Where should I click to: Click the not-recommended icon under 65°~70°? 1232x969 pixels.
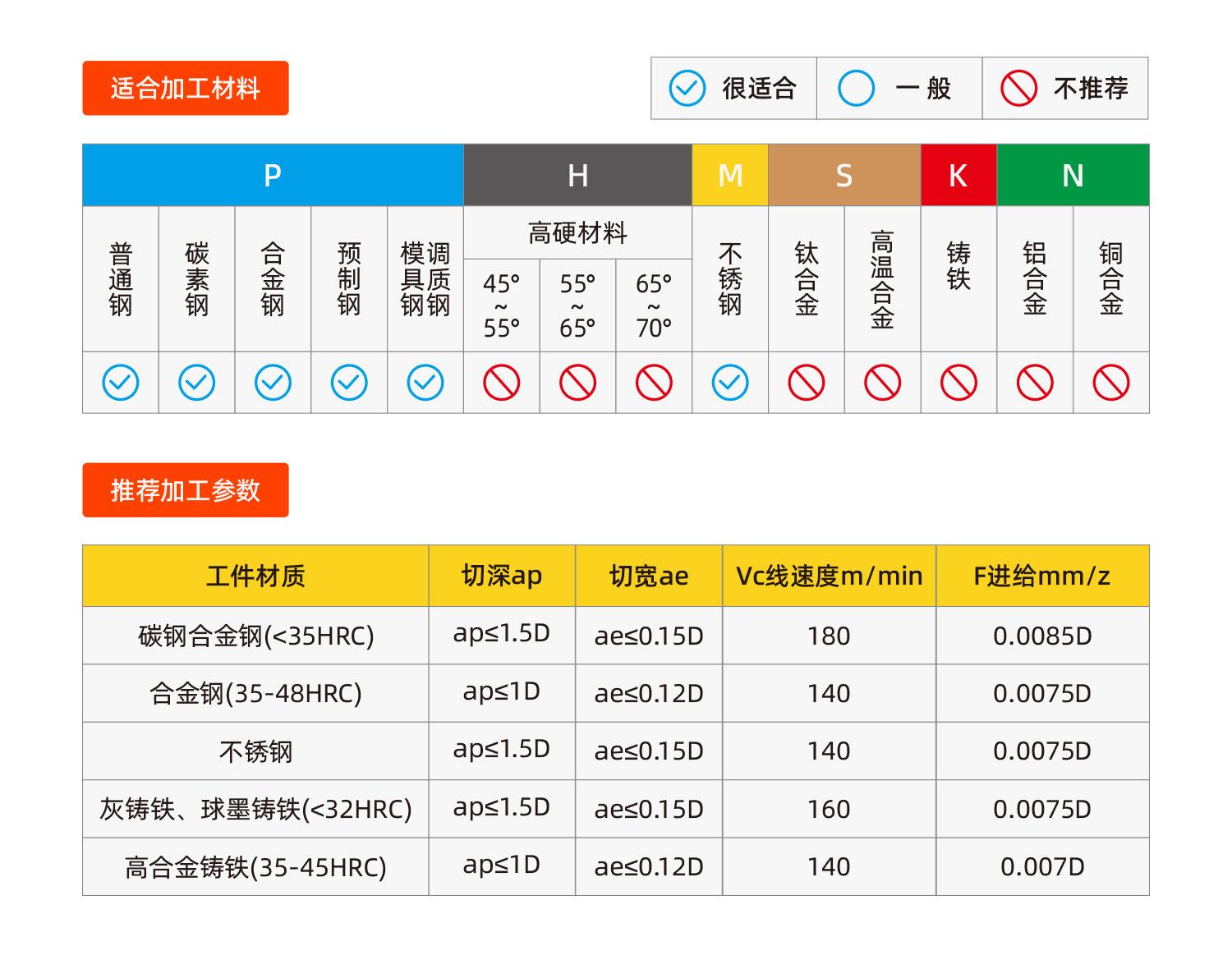pos(654,383)
